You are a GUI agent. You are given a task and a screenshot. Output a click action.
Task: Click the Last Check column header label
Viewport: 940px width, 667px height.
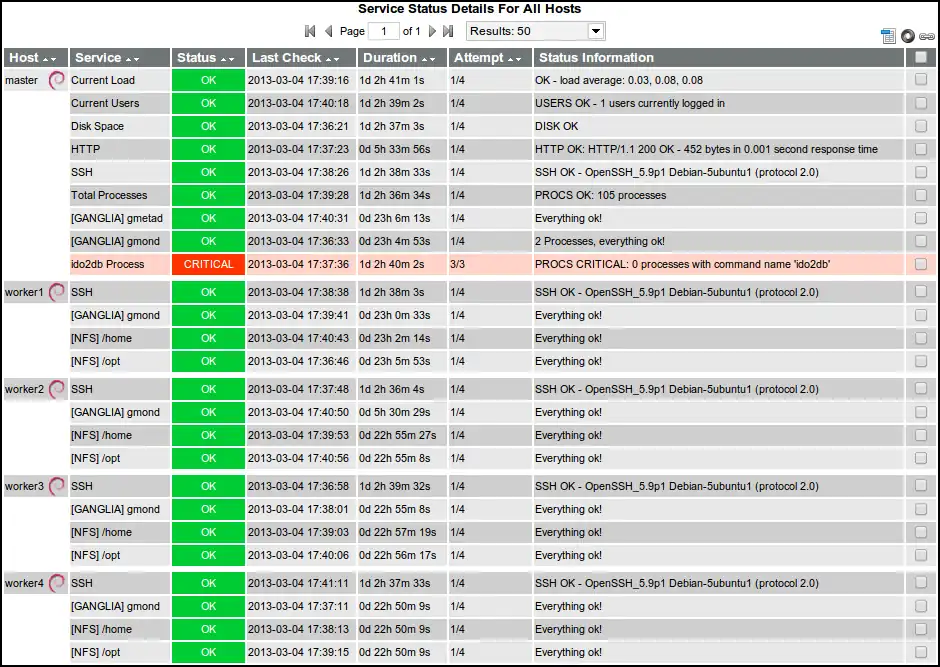coord(286,58)
